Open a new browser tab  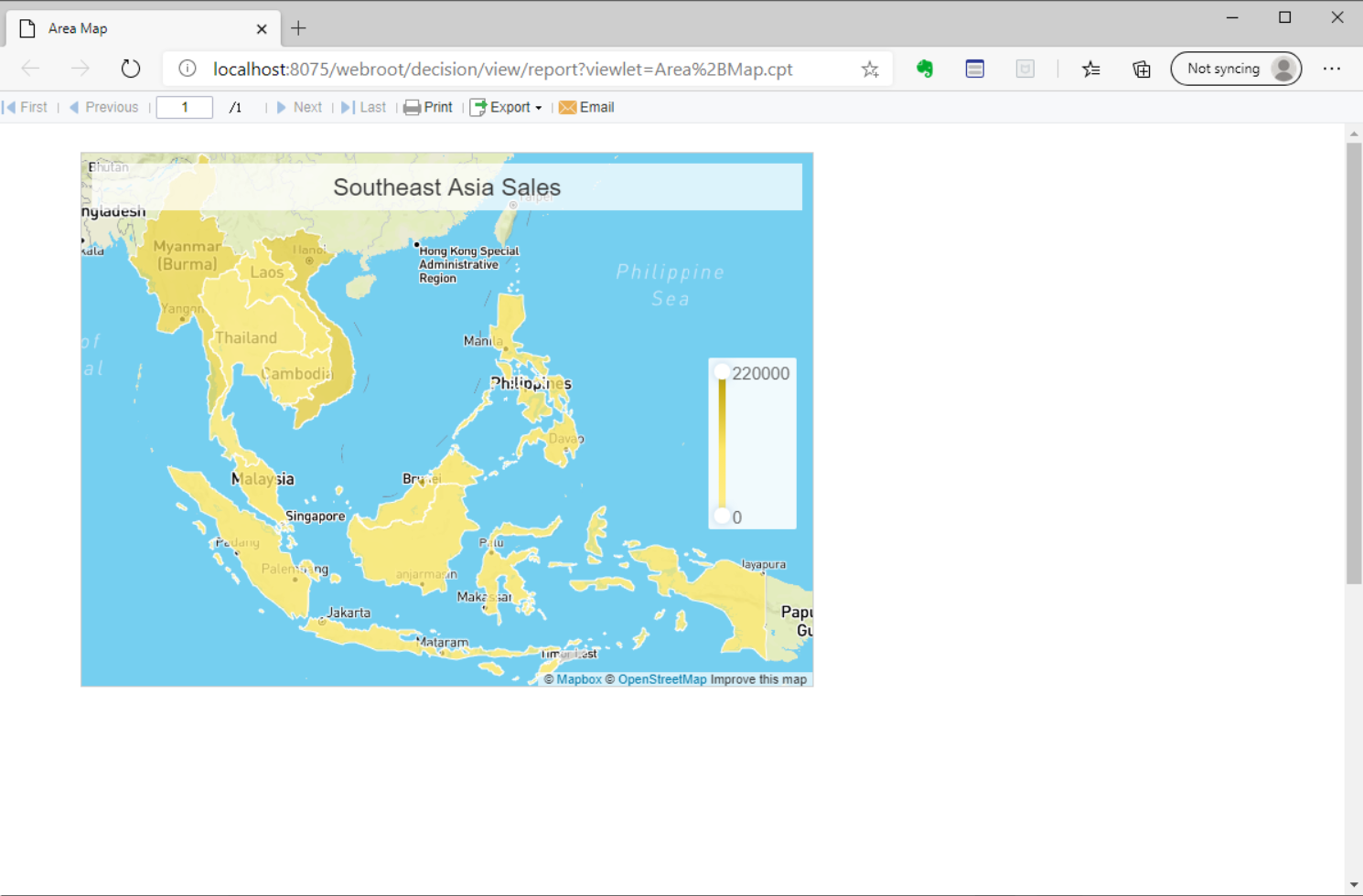coord(298,27)
